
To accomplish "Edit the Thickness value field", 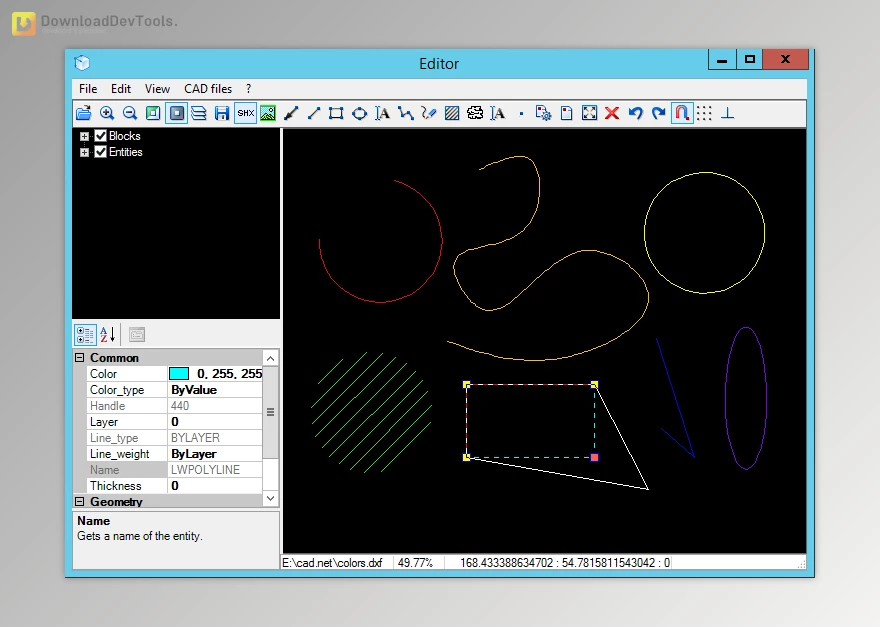I will 215,486.
